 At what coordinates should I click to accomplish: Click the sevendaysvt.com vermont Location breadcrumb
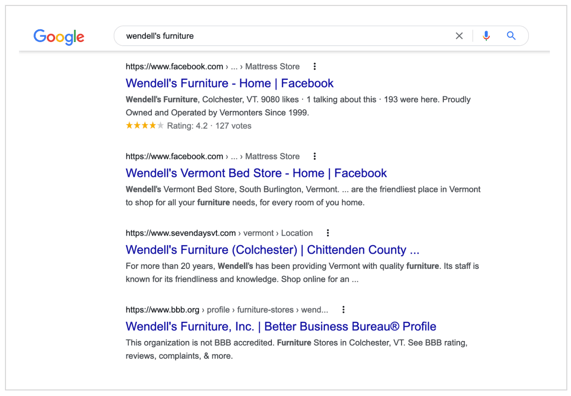(x=219, y=233)
